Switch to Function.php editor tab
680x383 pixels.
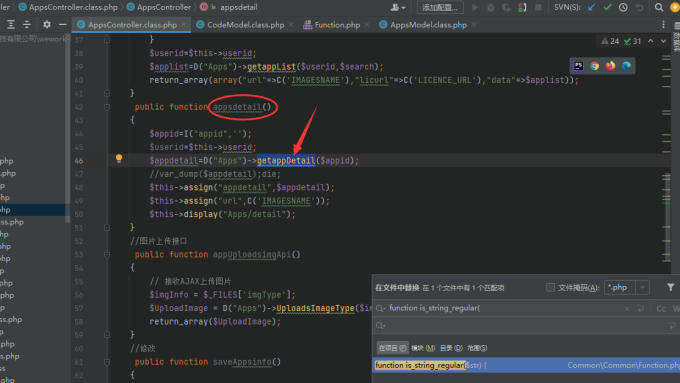click(337, 25)
